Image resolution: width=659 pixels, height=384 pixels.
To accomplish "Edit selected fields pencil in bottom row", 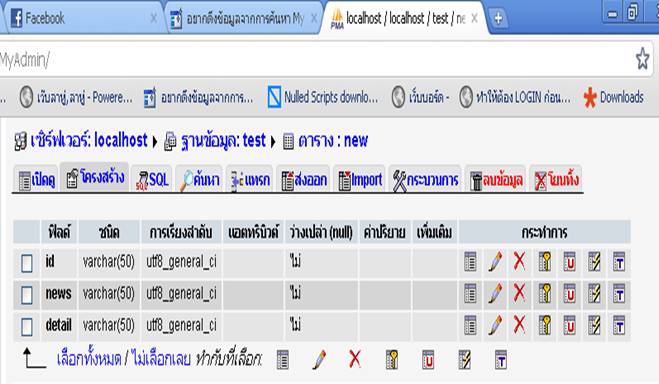I will 319,360.
